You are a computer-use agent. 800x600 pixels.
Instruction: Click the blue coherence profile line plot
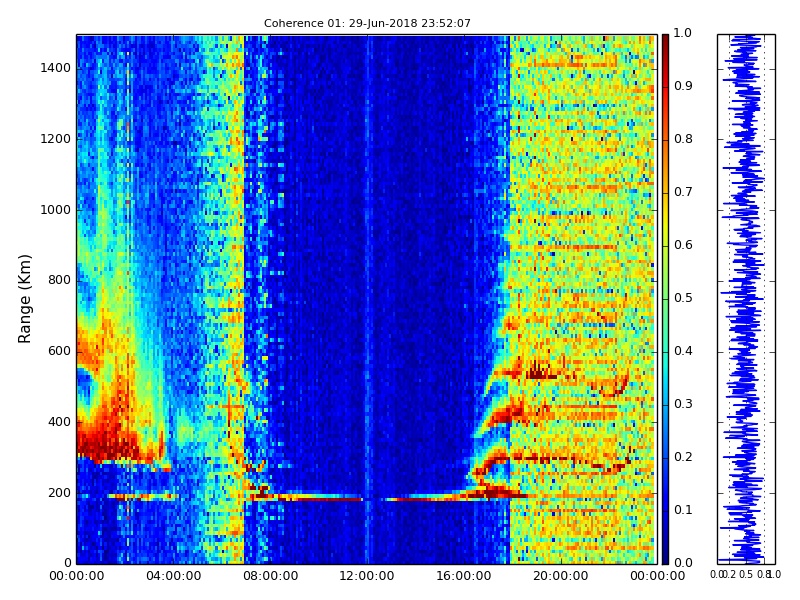[746, 299]
